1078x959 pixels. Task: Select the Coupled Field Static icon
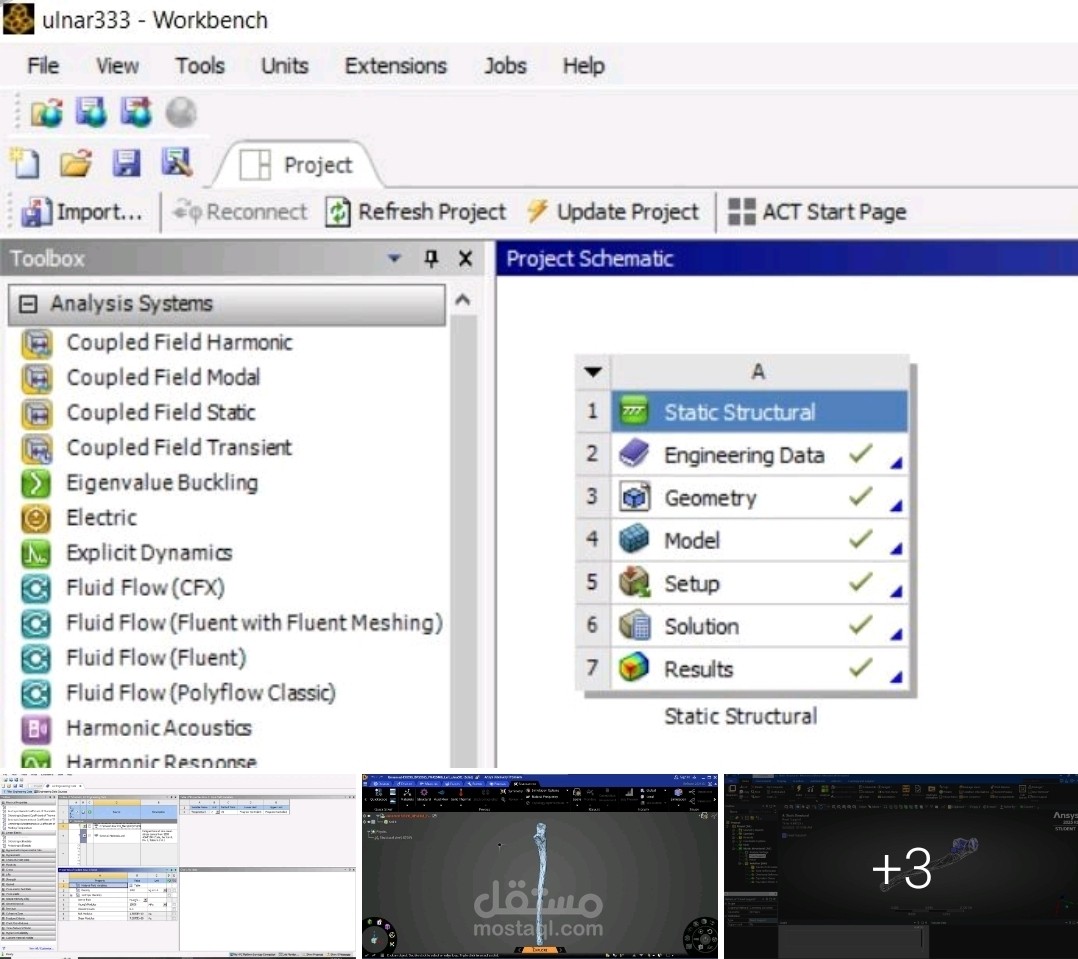point(36,413)
